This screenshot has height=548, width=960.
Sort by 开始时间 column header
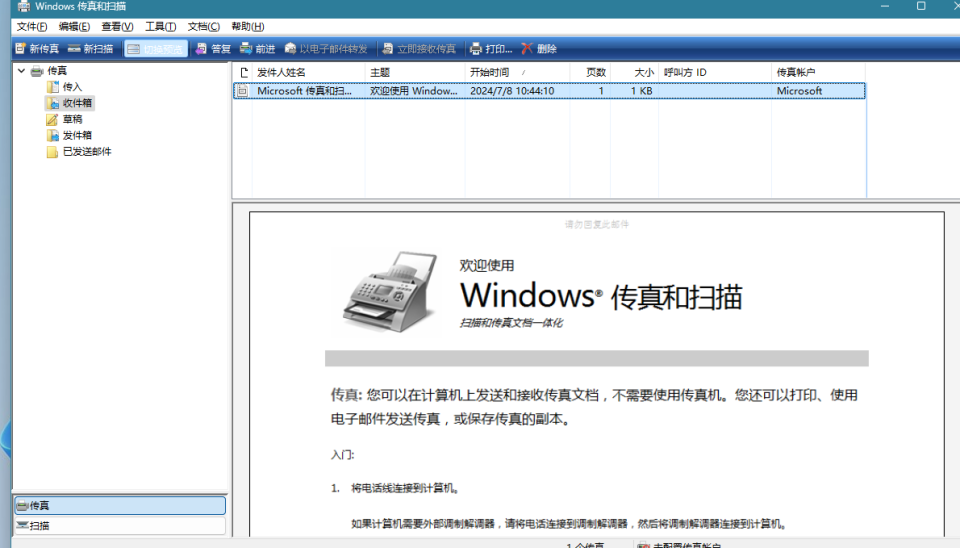pos(517,72)
